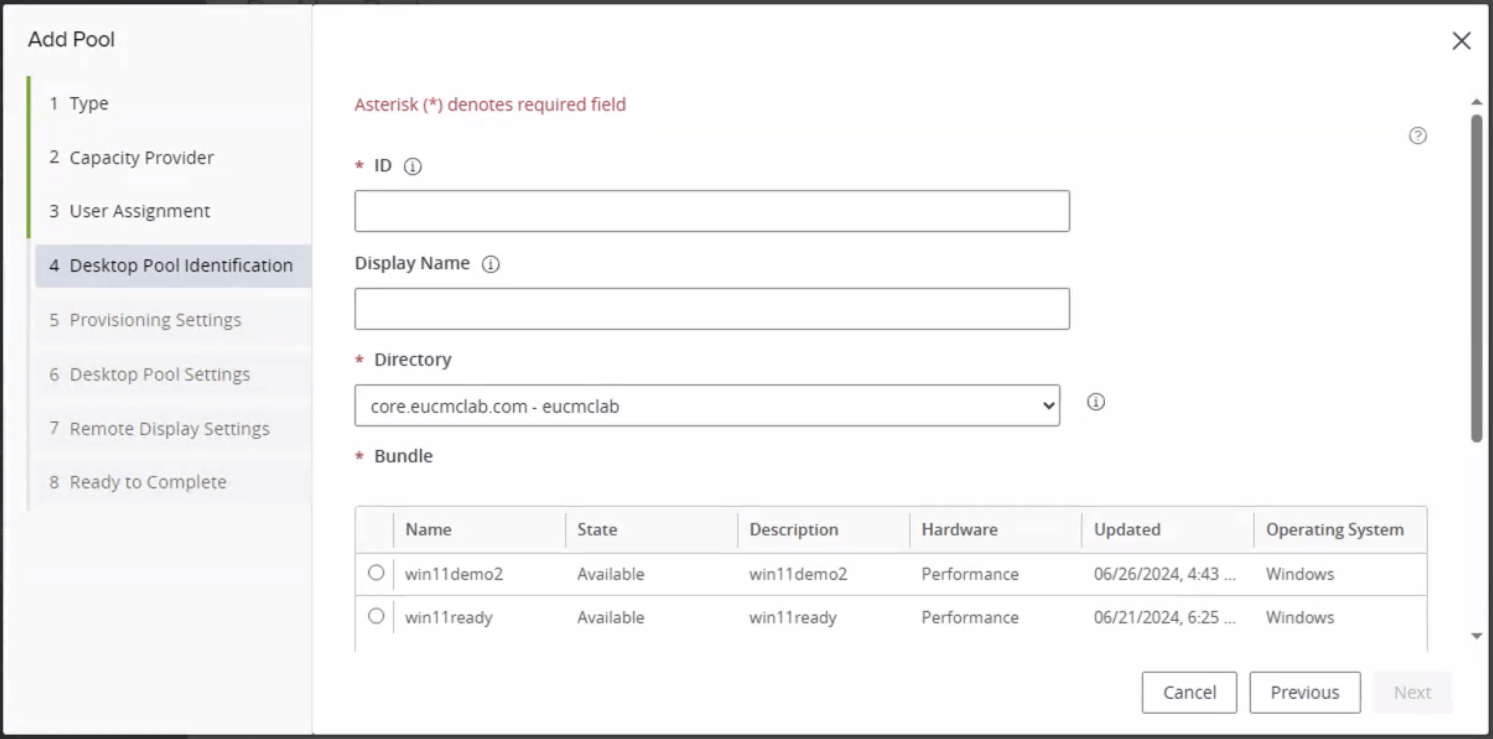Open the ID field info tooltip icon
Image resolution: width=1493 pixels, height=739 pixels.
(x=413, y=166)
